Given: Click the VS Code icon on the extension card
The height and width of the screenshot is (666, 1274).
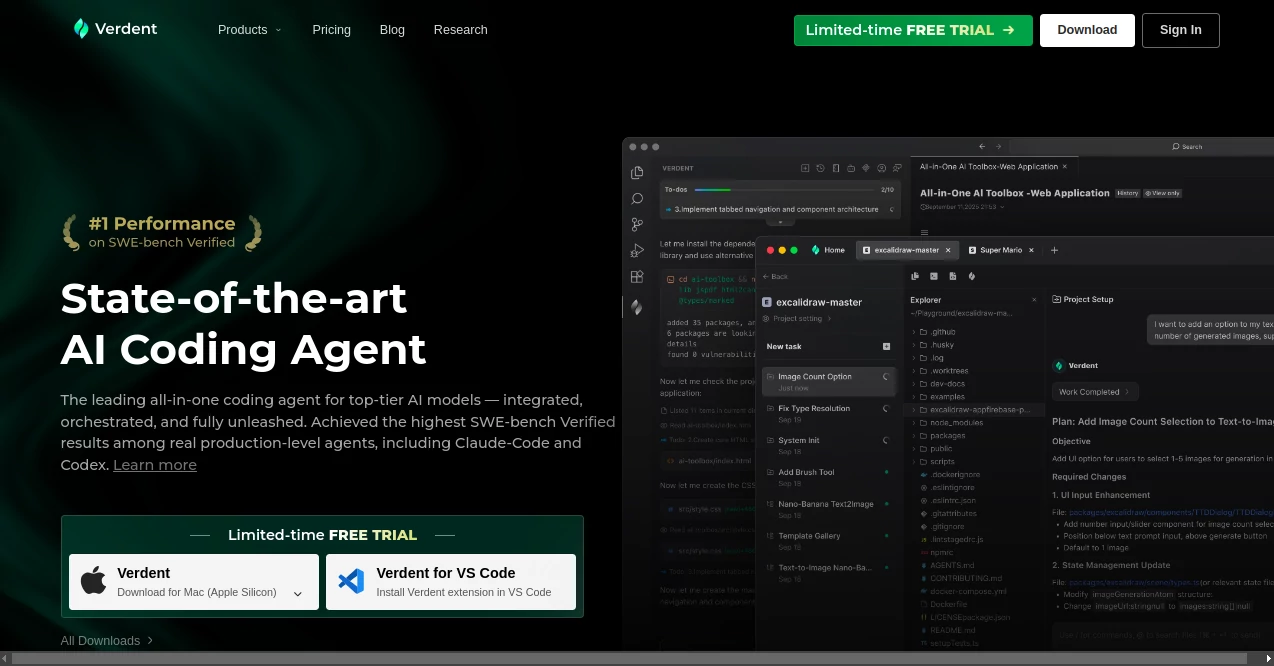Looking at the screenshot, I should pyautogui.click(x=351, y=581).
